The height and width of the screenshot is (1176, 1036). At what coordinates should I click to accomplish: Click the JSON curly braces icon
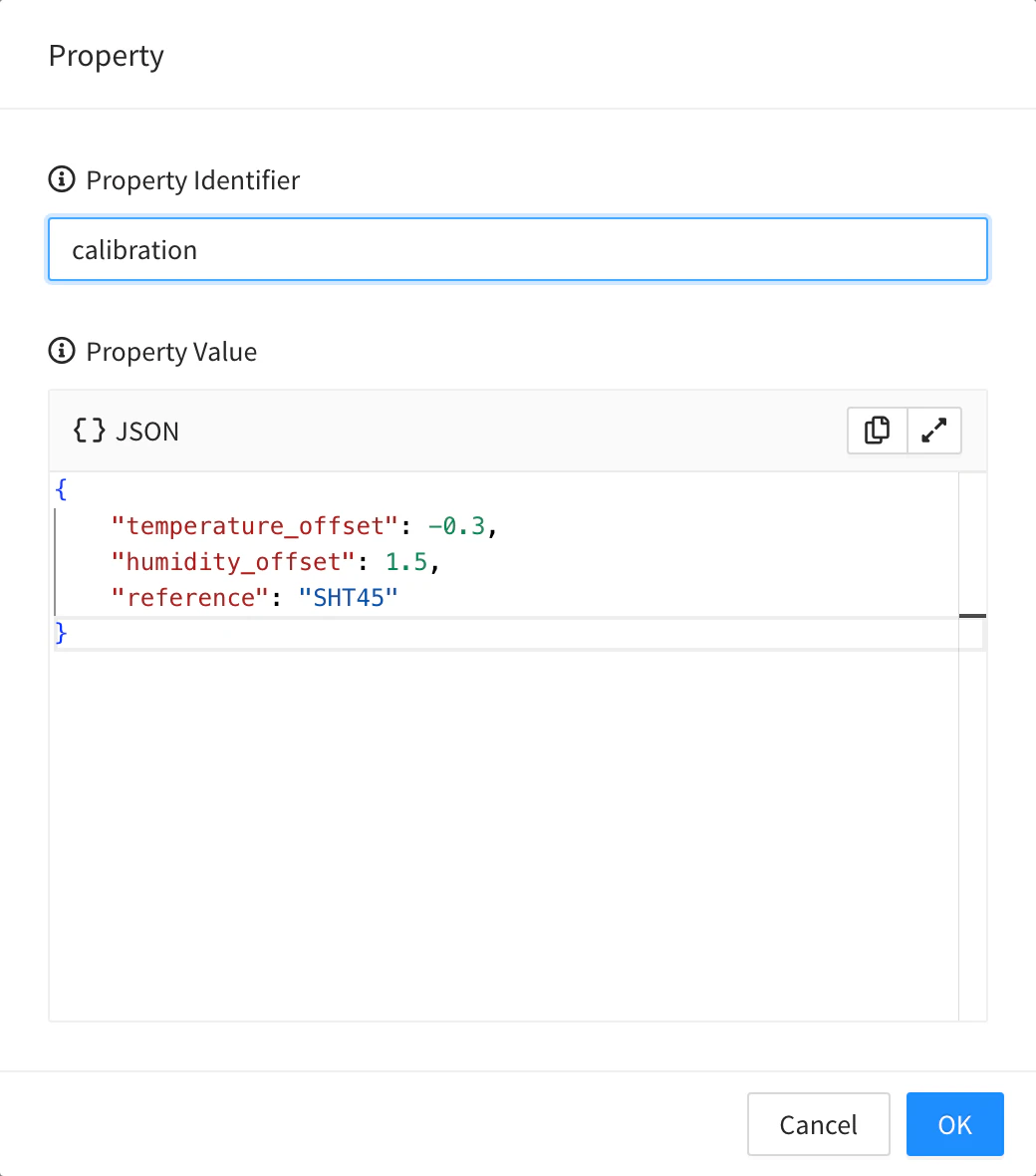90,431
